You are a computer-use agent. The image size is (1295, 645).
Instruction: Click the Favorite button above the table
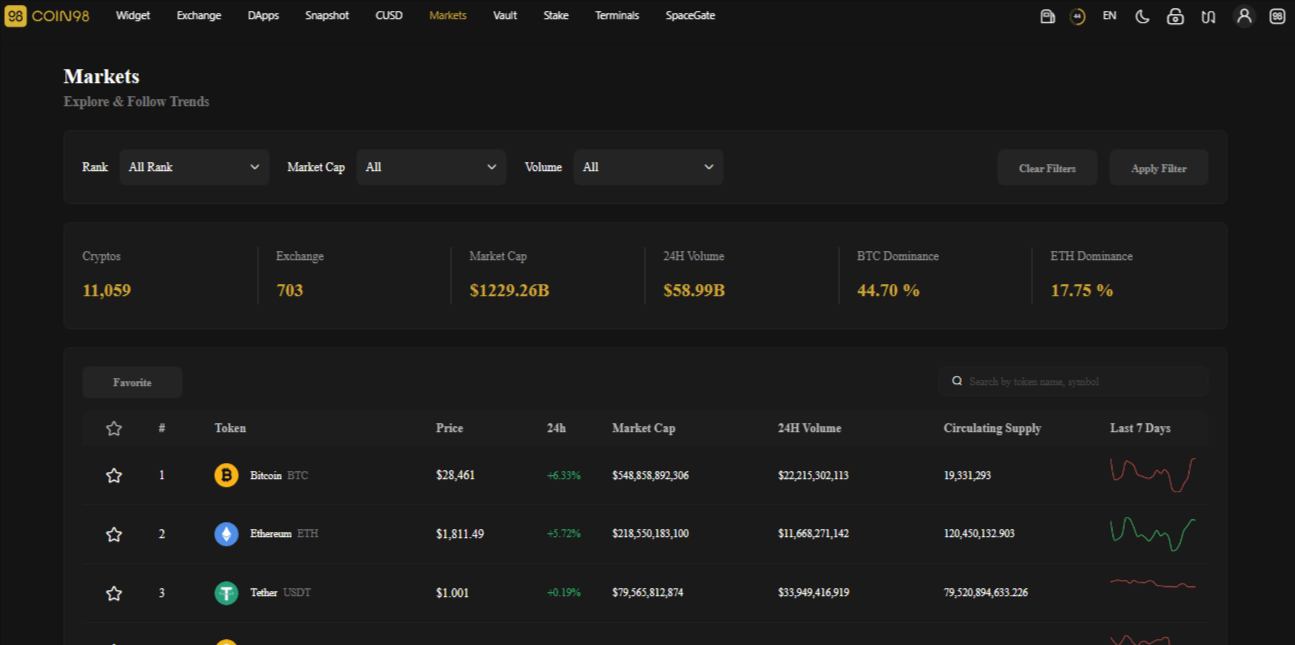pyautogui.click(x=132, y=382)
